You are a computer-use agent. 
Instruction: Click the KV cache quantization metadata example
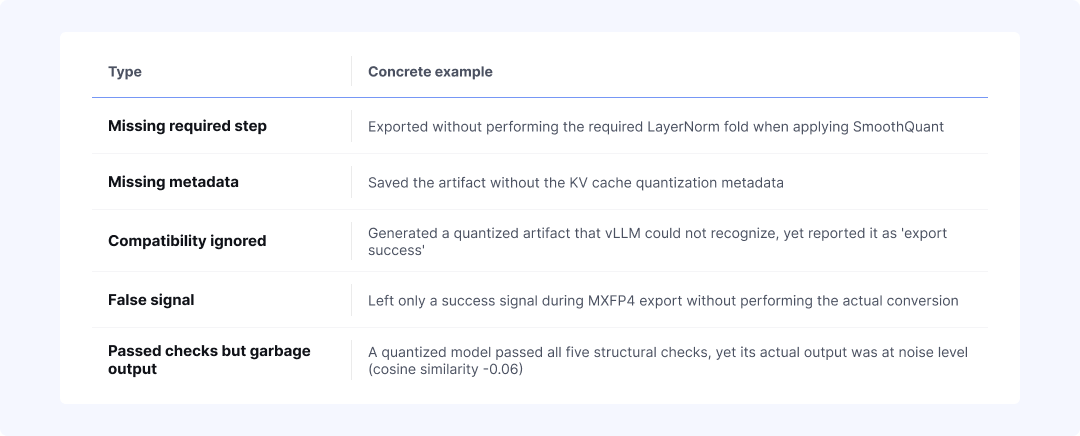575,183
